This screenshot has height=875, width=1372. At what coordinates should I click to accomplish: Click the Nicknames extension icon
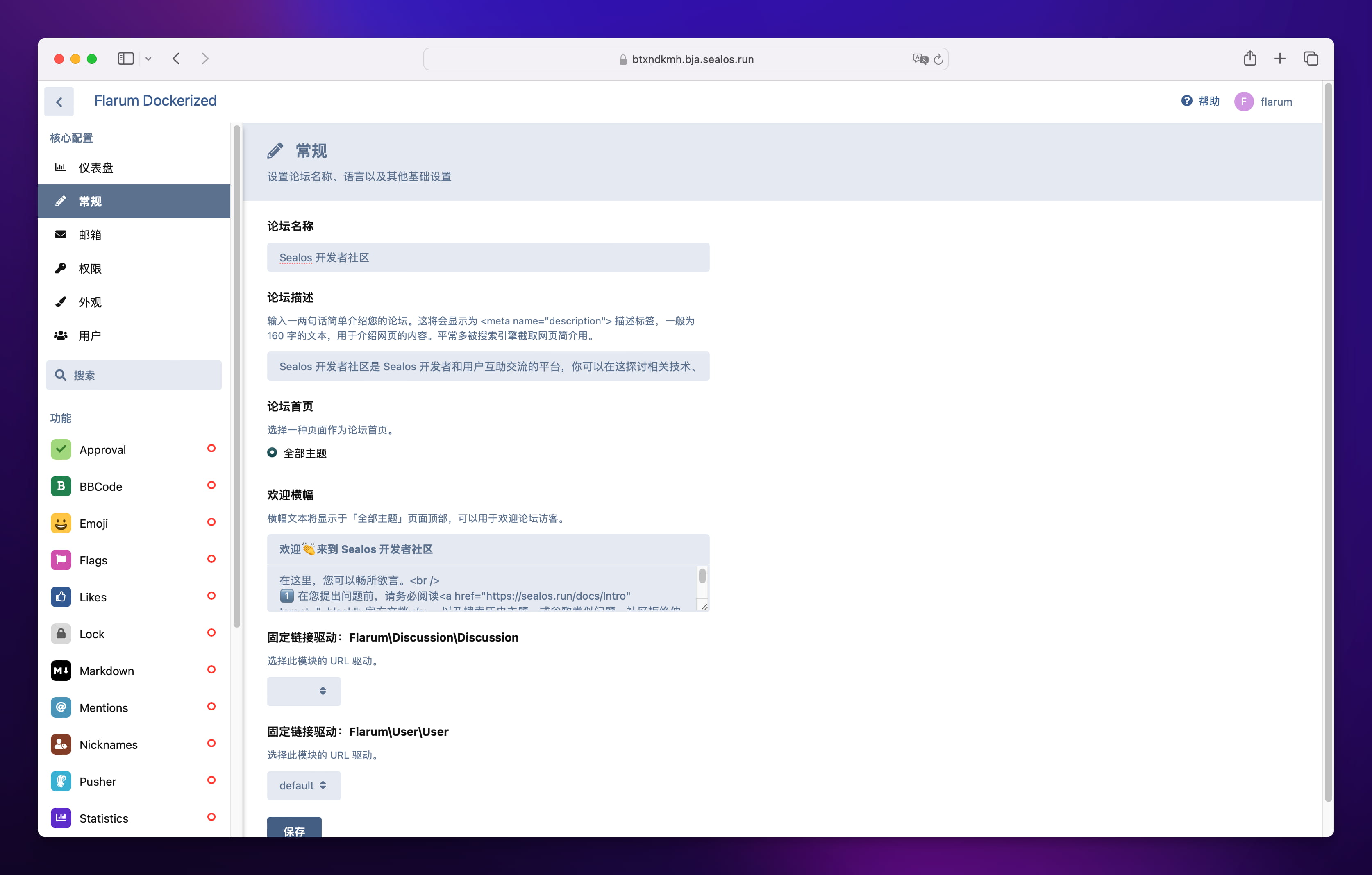pos(61,745)
